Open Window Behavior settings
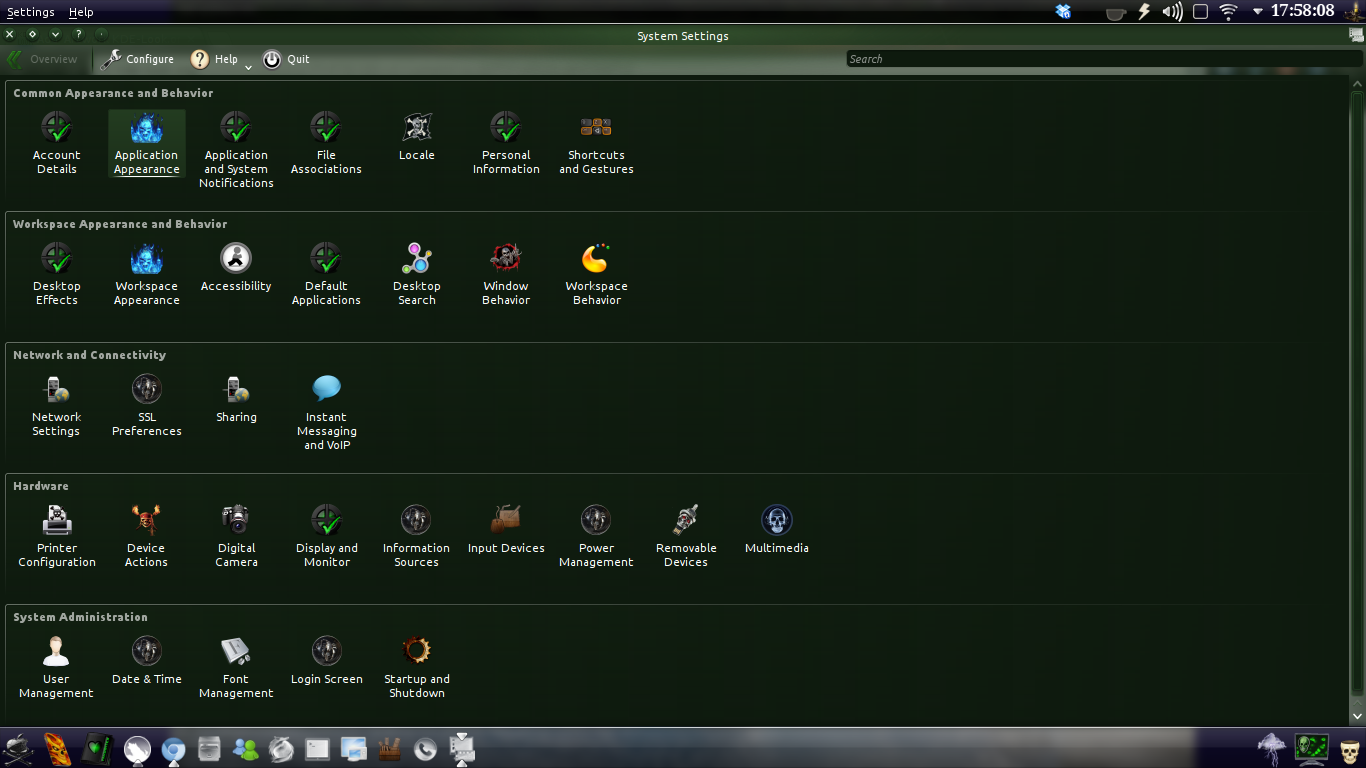Image resolution: width=1366 pixels, height=768 pixels. [506, 275]
